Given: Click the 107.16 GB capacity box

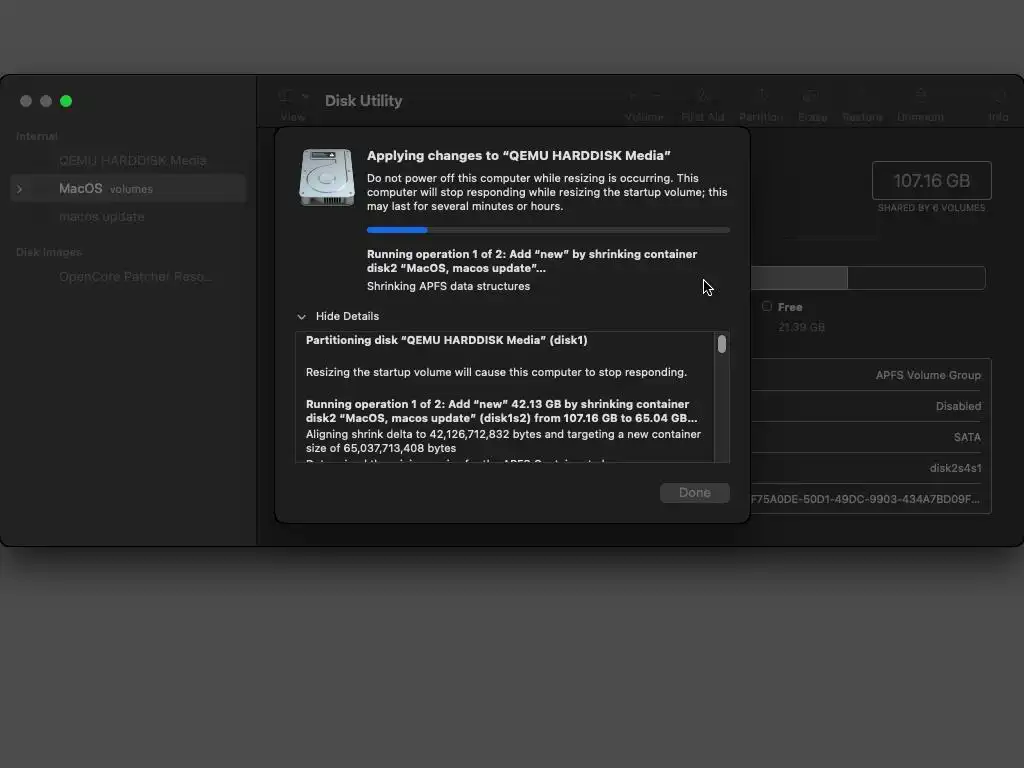Looking at the screenshot, I should point(932,180).
